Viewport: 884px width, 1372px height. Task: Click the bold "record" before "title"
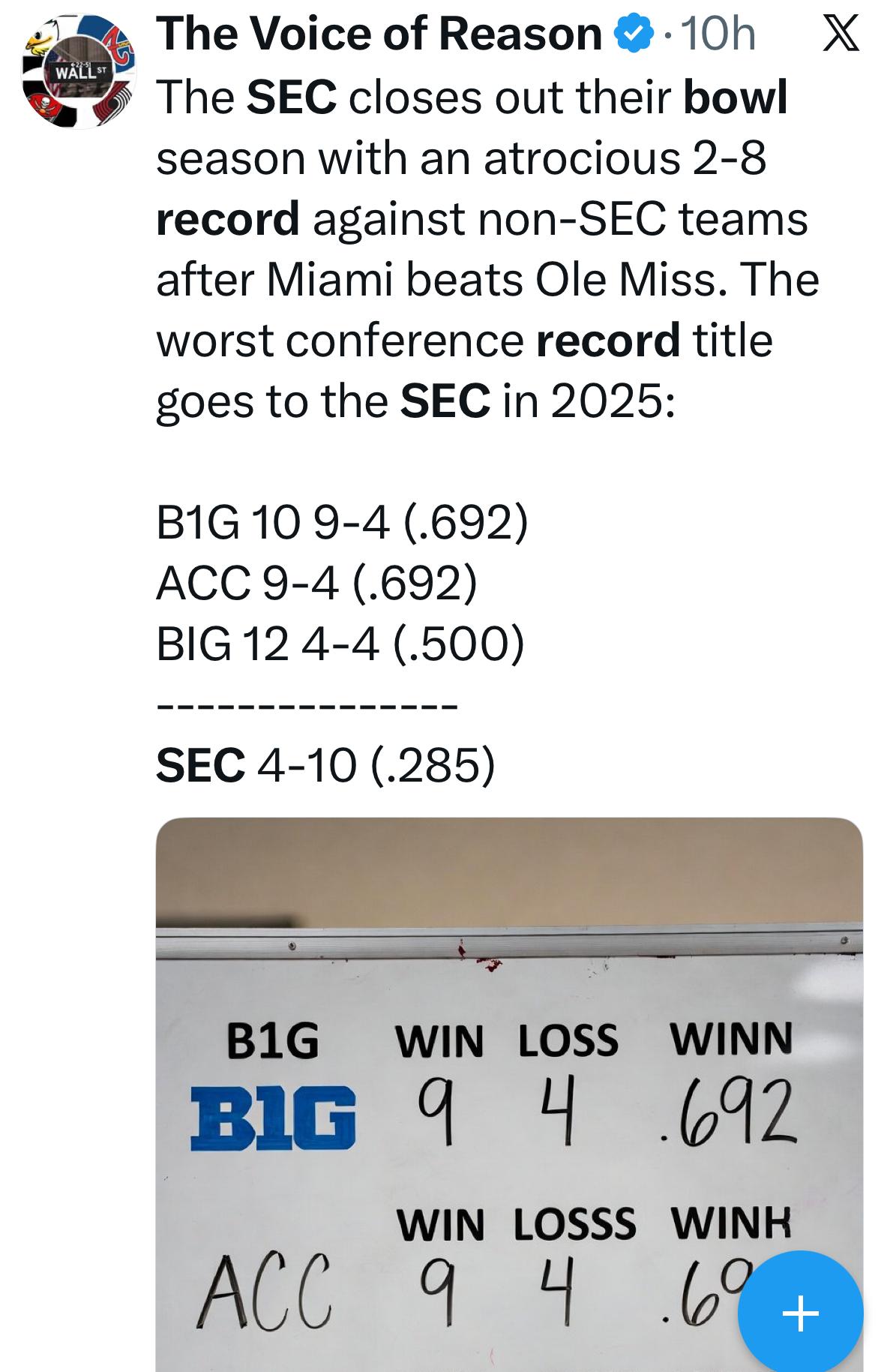[x=608, y=340]
